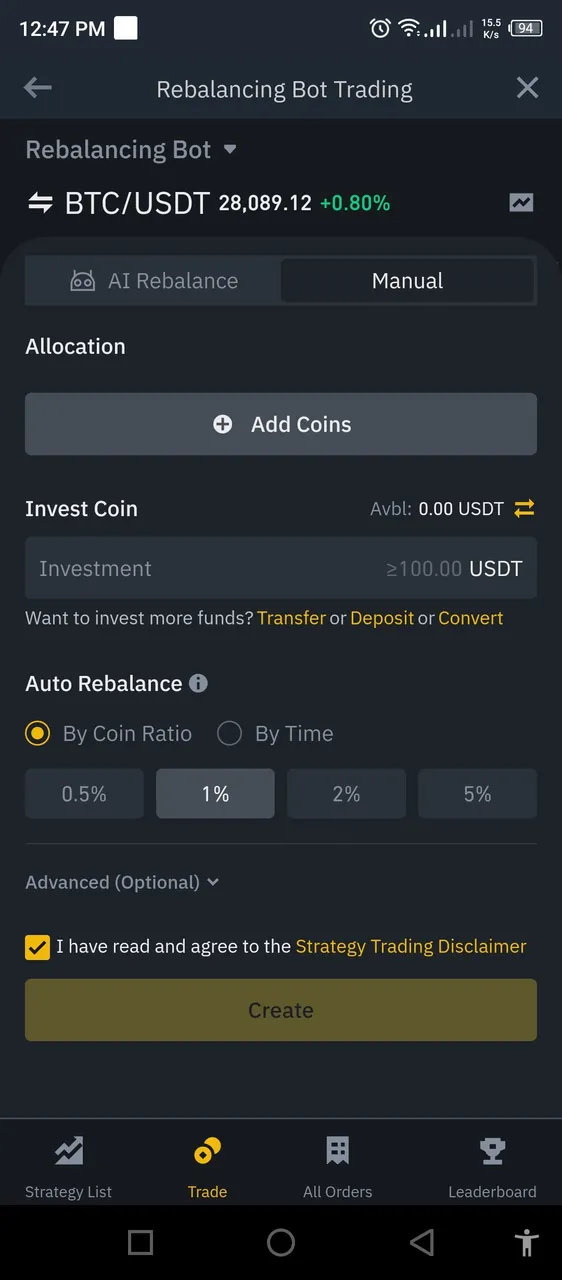Open All Orders from bottom navigation
The image size is (562, 1280).
338,1166
